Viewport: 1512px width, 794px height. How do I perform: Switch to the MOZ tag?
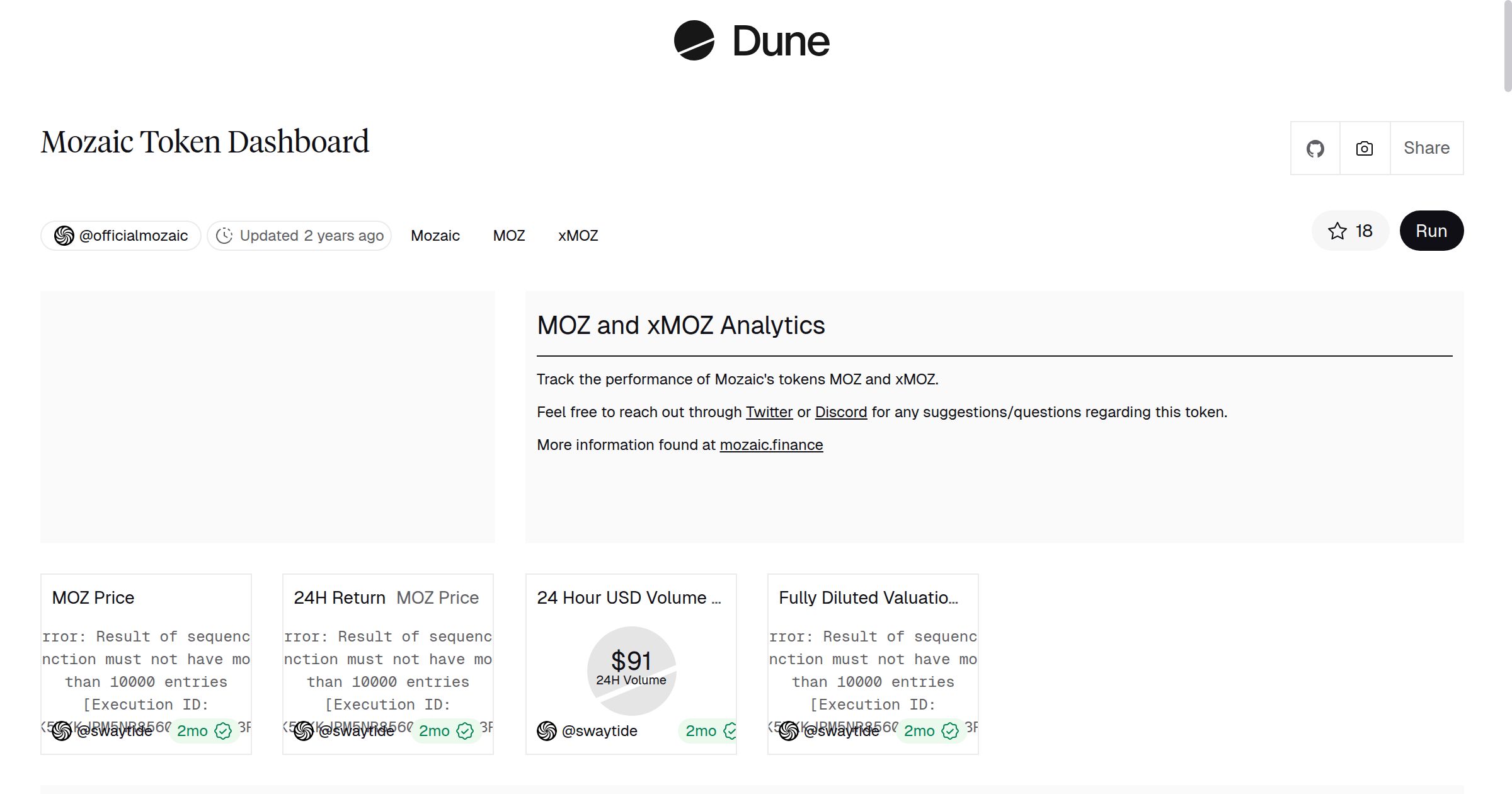click(x=508, y=235)
